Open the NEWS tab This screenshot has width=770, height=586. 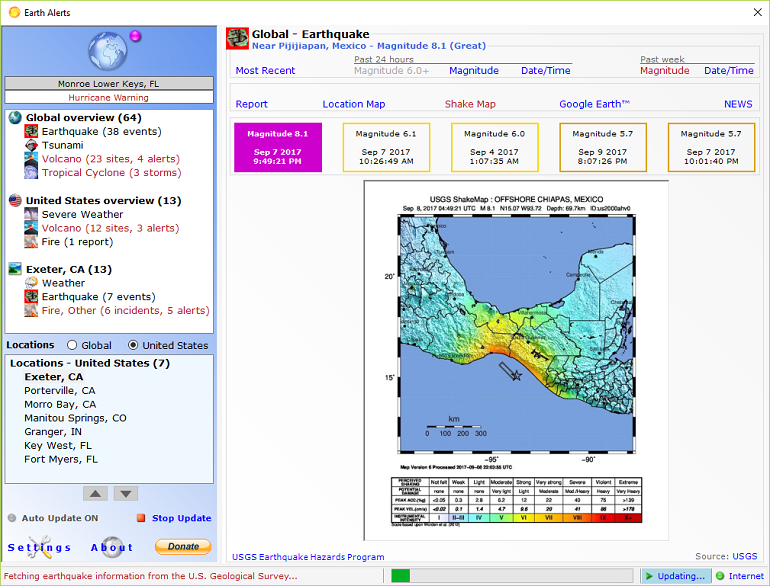[738, 104]
